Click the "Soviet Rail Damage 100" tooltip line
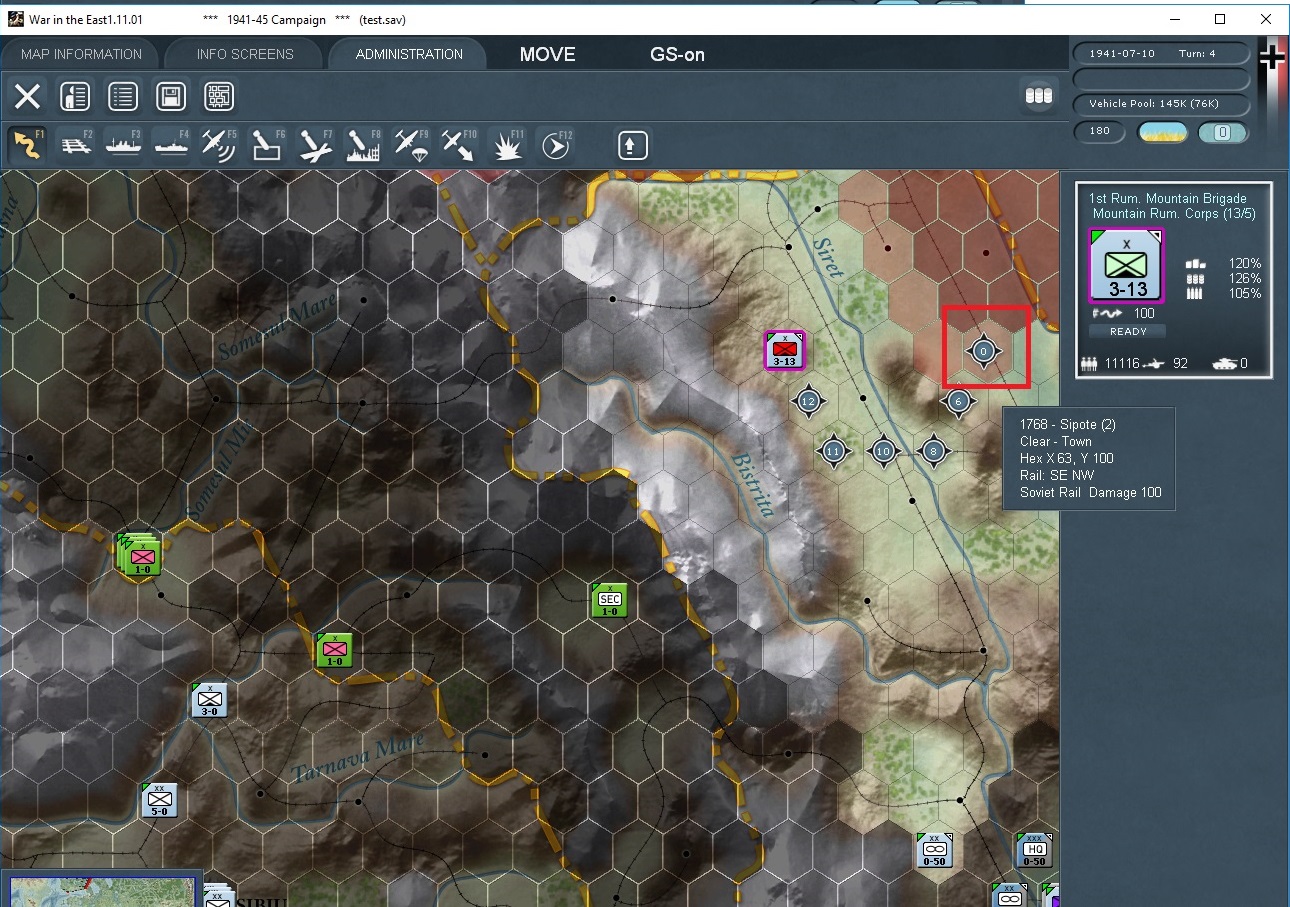1290x907 pixels. tap(1091, 493)
